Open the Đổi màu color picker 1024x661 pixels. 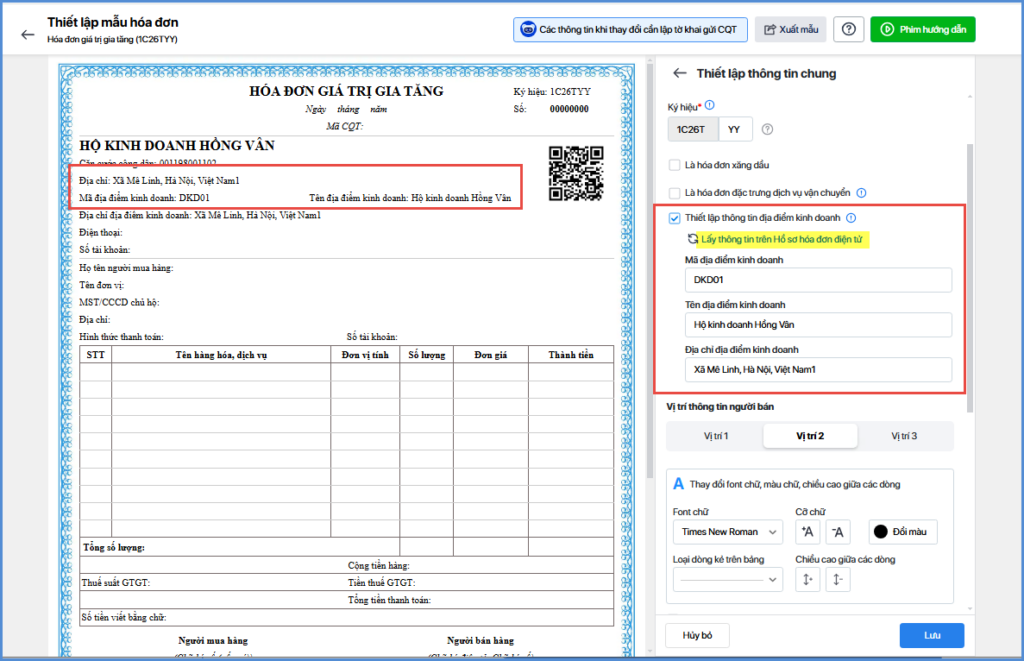pos(903,532)
